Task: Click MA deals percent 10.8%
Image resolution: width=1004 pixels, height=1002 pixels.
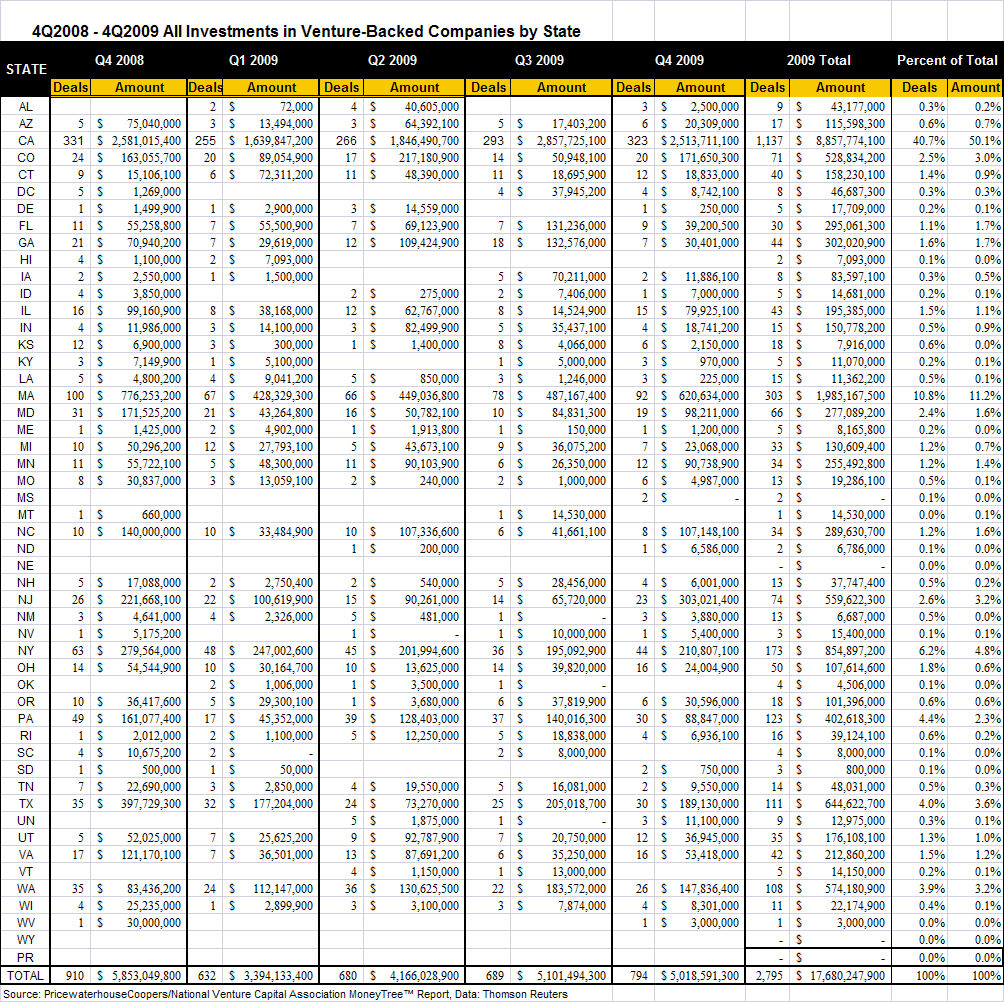Action: pos(928,396)
